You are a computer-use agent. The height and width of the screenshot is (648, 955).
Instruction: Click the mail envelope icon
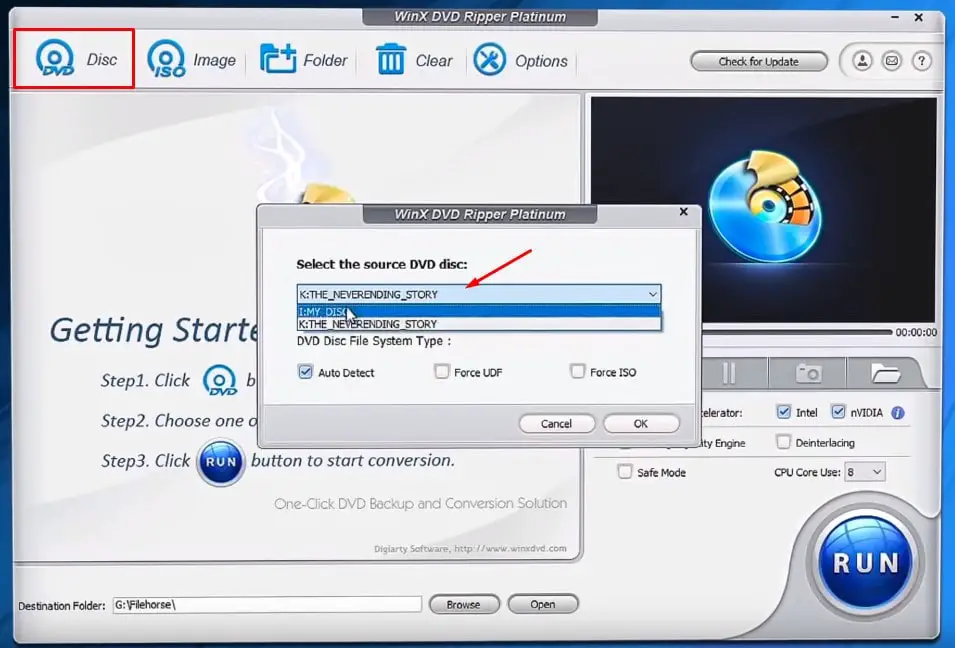(892, 61)
